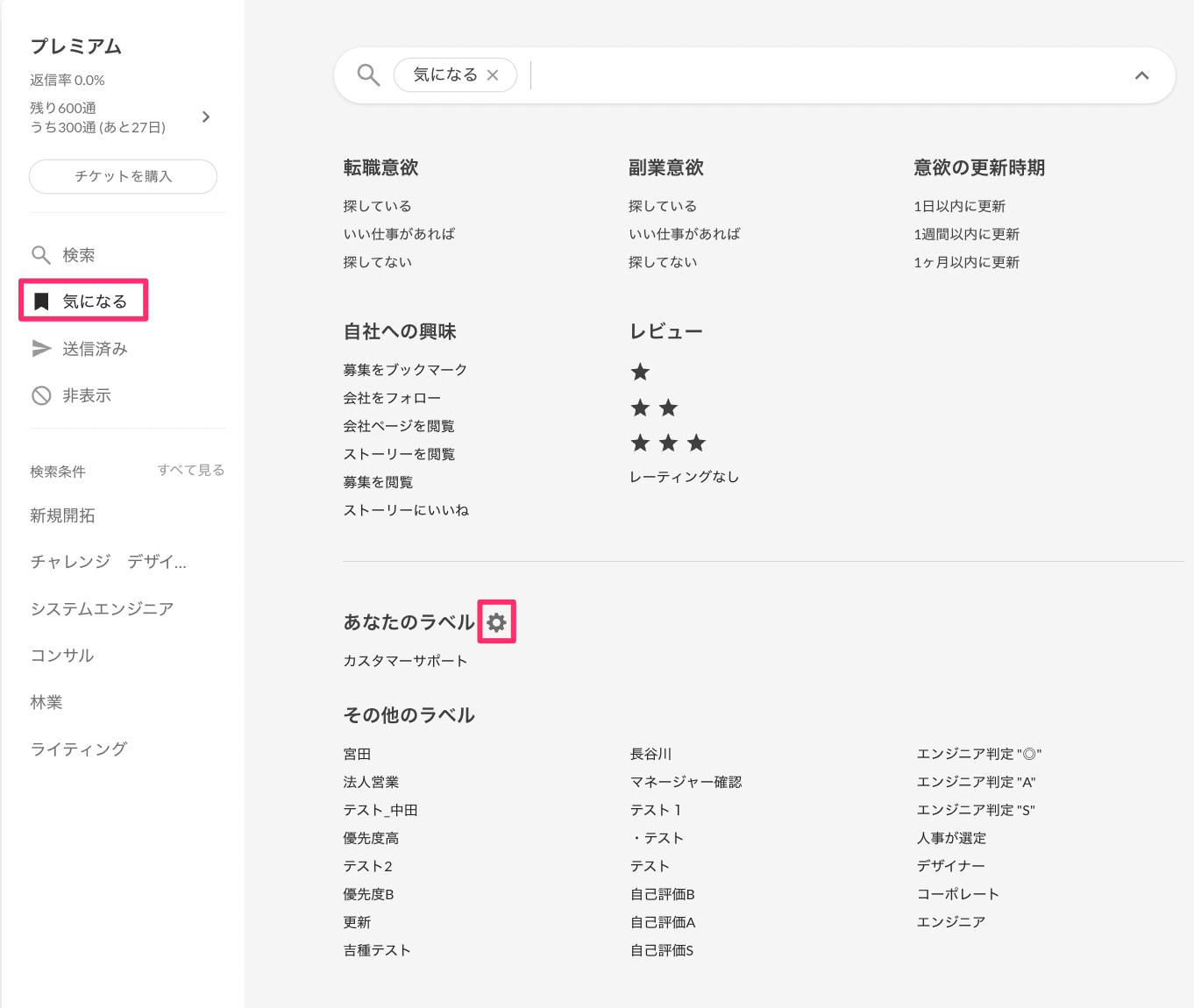Filter by レーティングなし rating option
Image resolution: width=1194 pixels, height=1008 pixels.
(683, 476)
